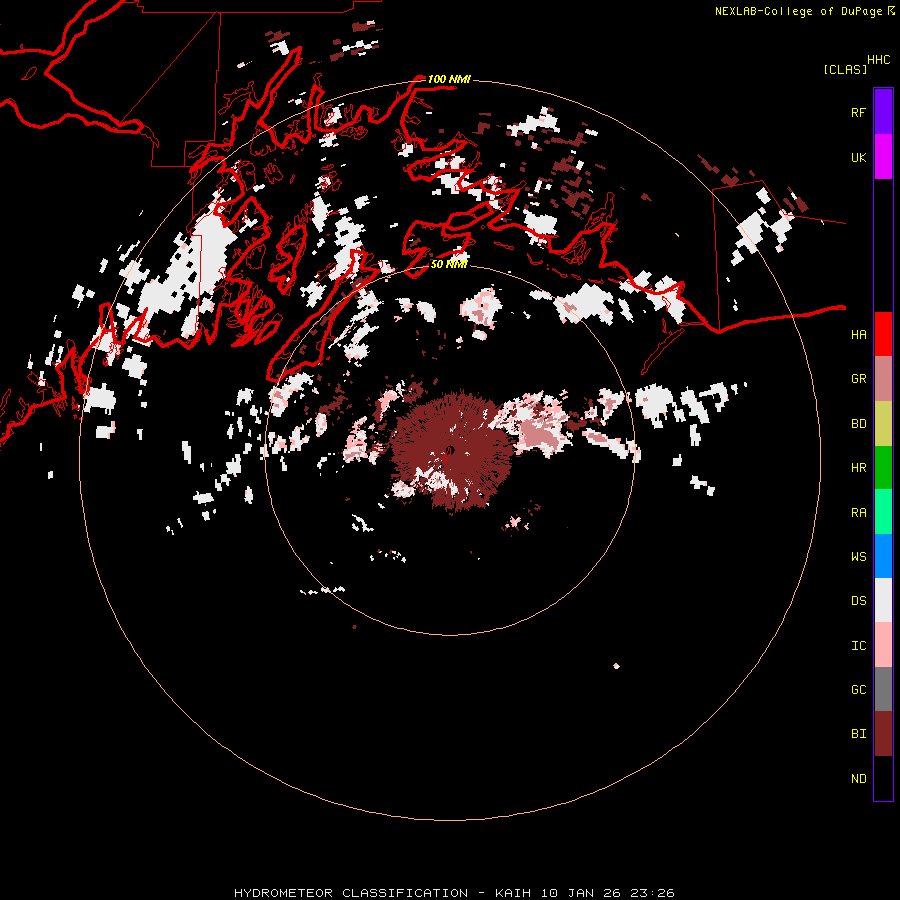900x900 pixels.
Task: Click the RF purple legend swatch
Action: 883,112
